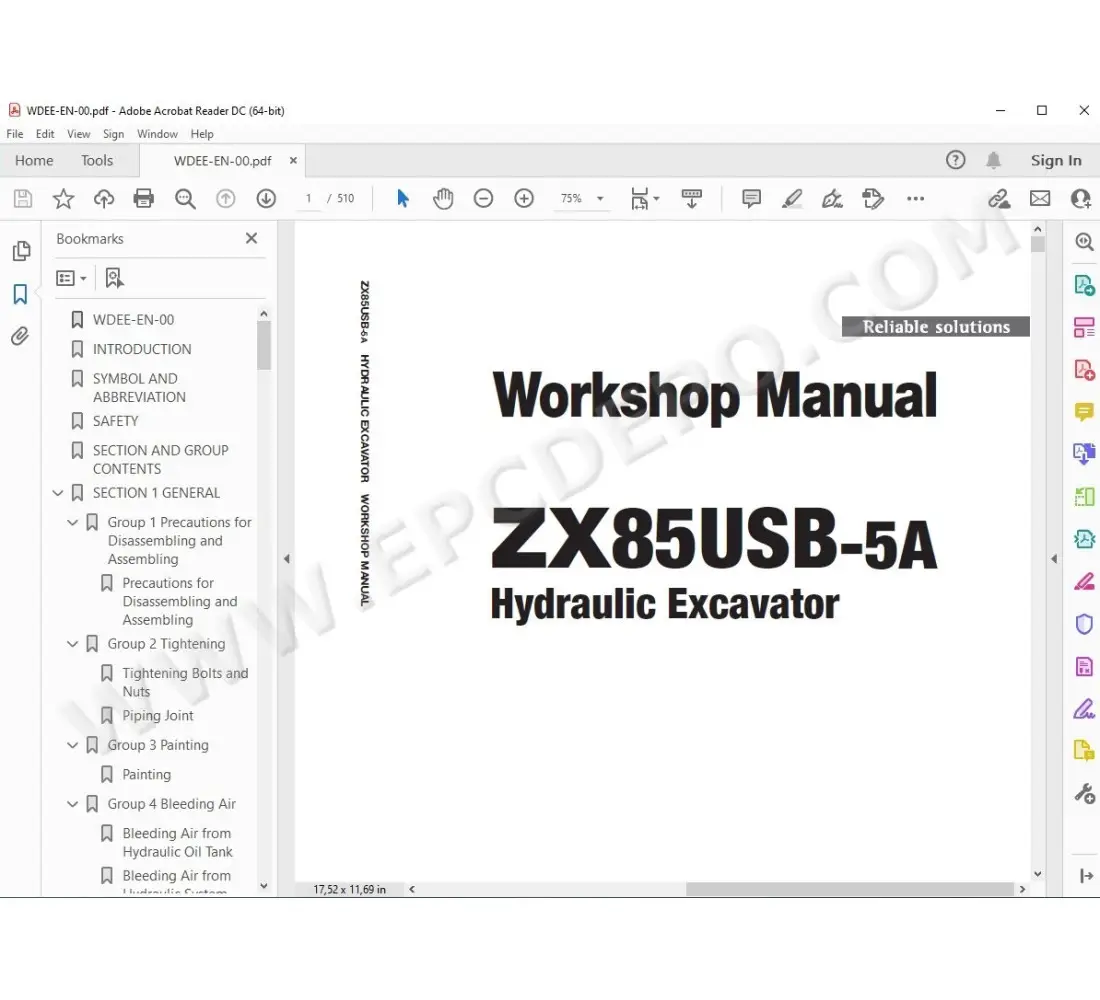The height and width of the screenshot is (1000, 1100).
Task: Collapse Group 2 Tightening bookmark
Action: click(72, 644)
